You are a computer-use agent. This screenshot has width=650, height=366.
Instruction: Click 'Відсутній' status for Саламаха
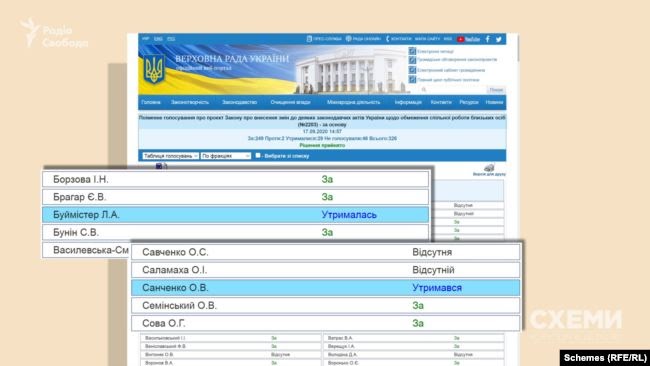(433, 270)
